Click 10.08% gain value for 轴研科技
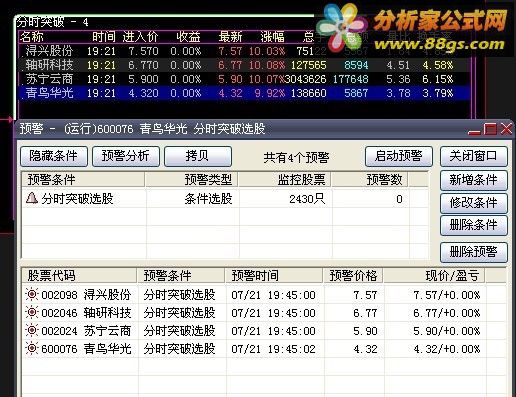 coord(267,65)
